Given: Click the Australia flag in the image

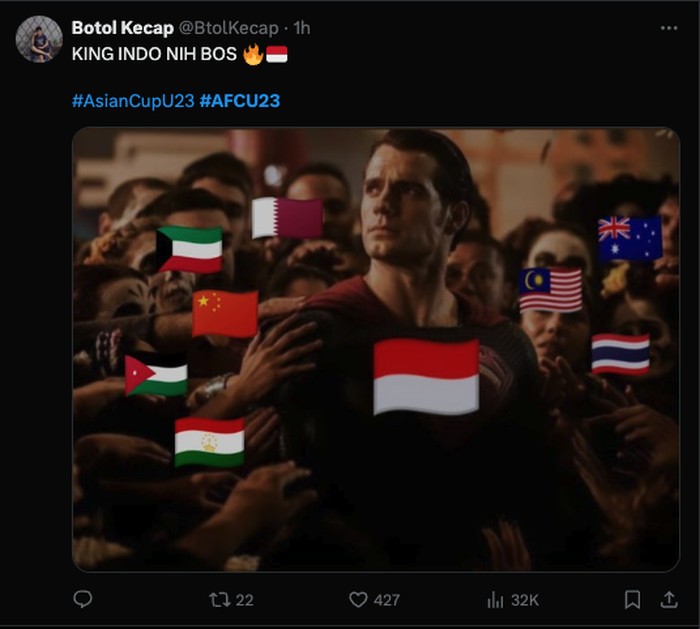Looking at the screenshot, I should tap(630, 238).
